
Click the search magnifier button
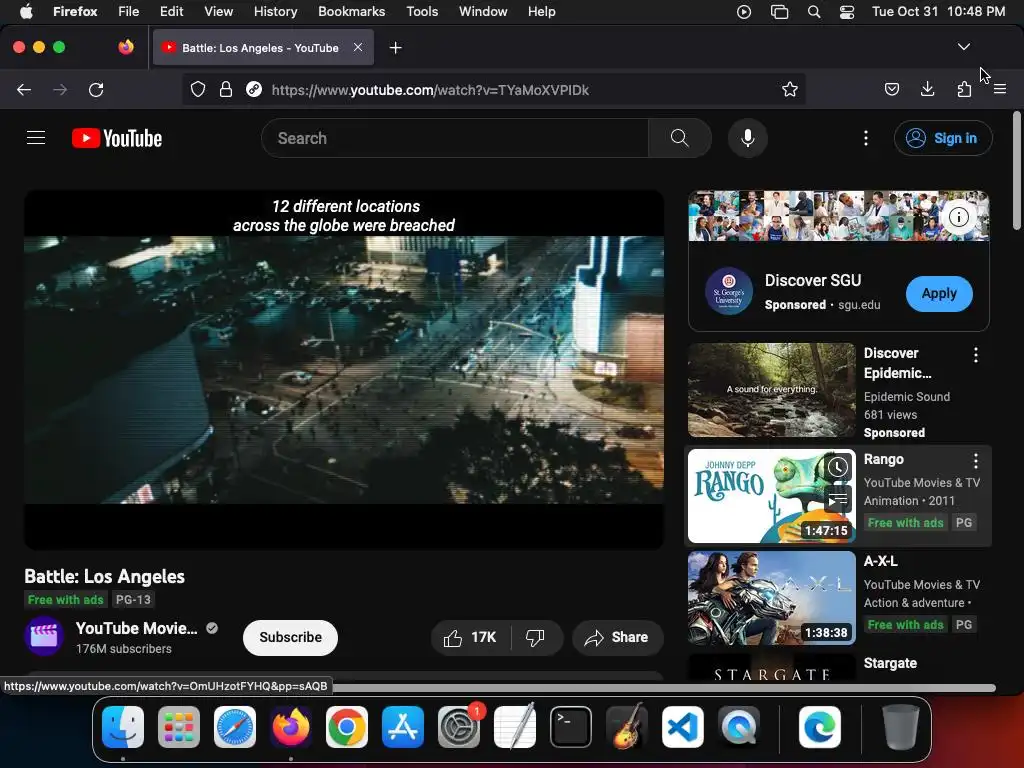pyautogui.click(x=680, y=138)
